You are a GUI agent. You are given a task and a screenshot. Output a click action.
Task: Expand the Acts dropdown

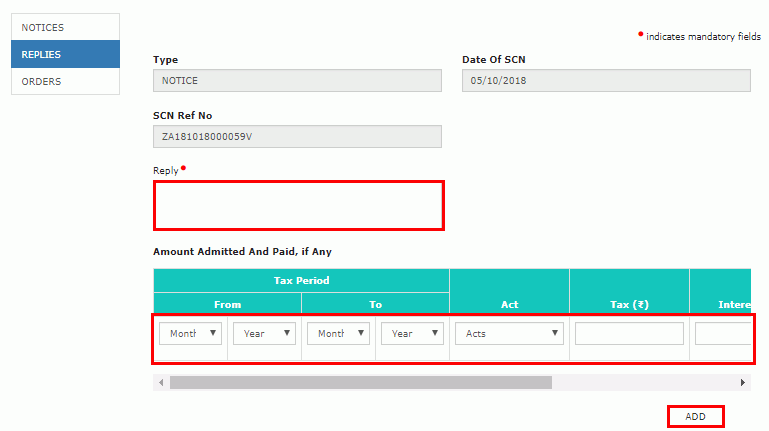pyautogui.click(x=510, y=333)
